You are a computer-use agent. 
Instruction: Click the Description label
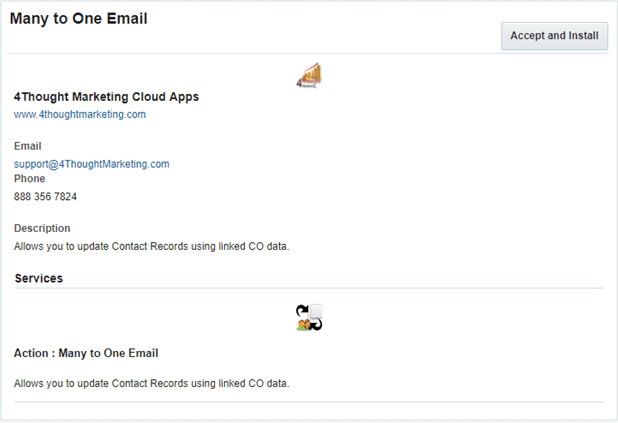(x=42, y=228)
